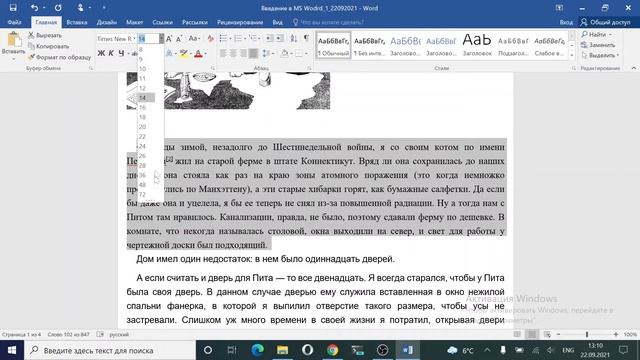This screenshot has width=640, height=360.
Task: Copy the selection using Копировать
Action: [49, 46]
